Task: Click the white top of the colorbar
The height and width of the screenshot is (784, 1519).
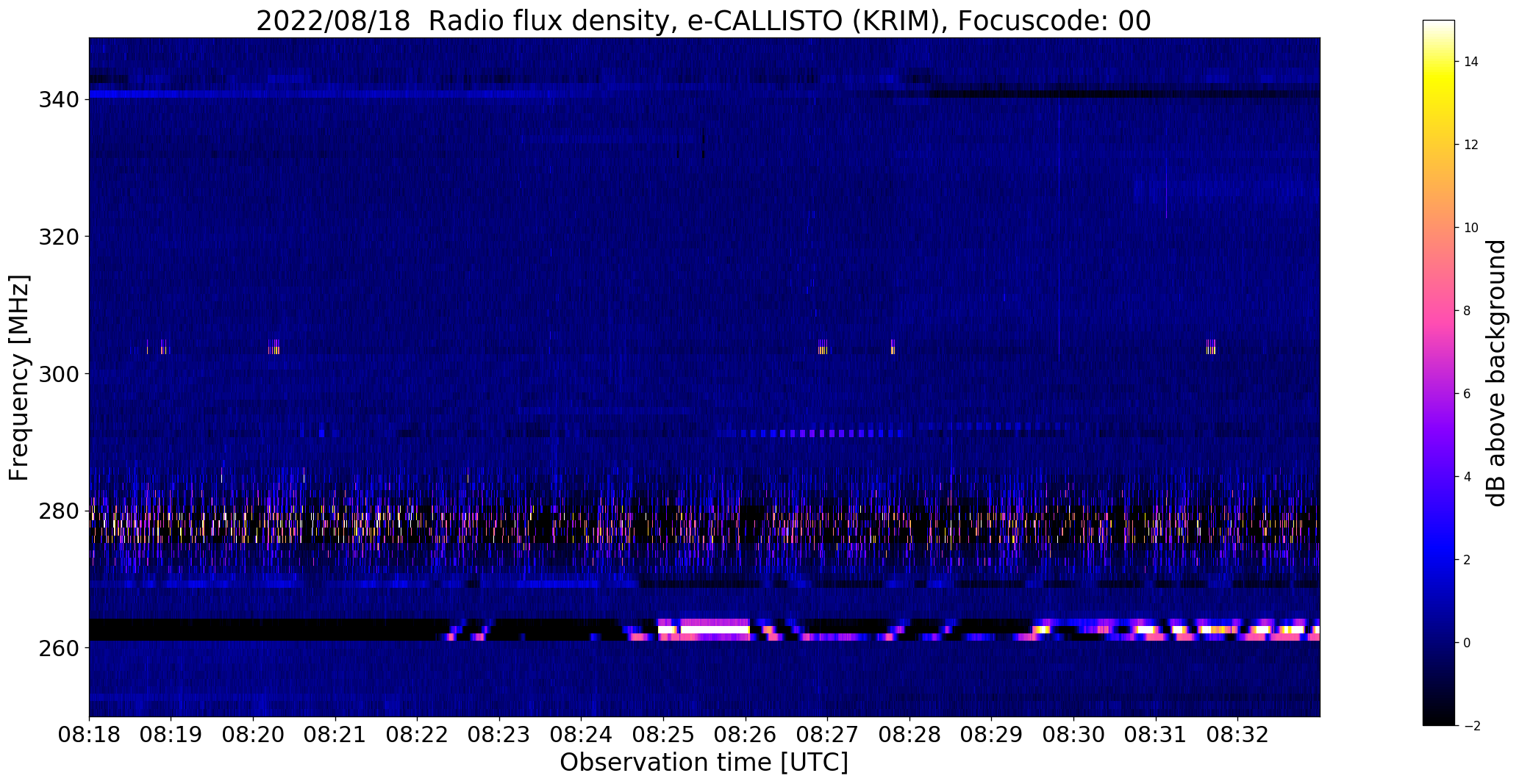Action: (1439, 26)
